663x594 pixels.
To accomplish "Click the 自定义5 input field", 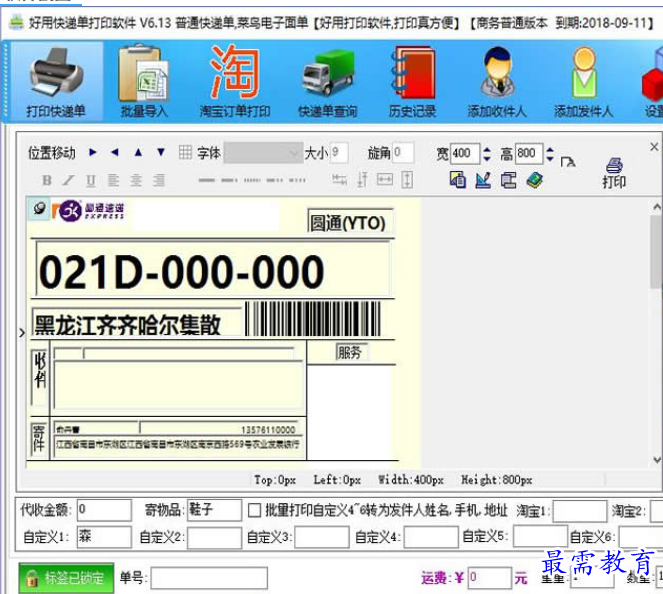I will 540,537.
